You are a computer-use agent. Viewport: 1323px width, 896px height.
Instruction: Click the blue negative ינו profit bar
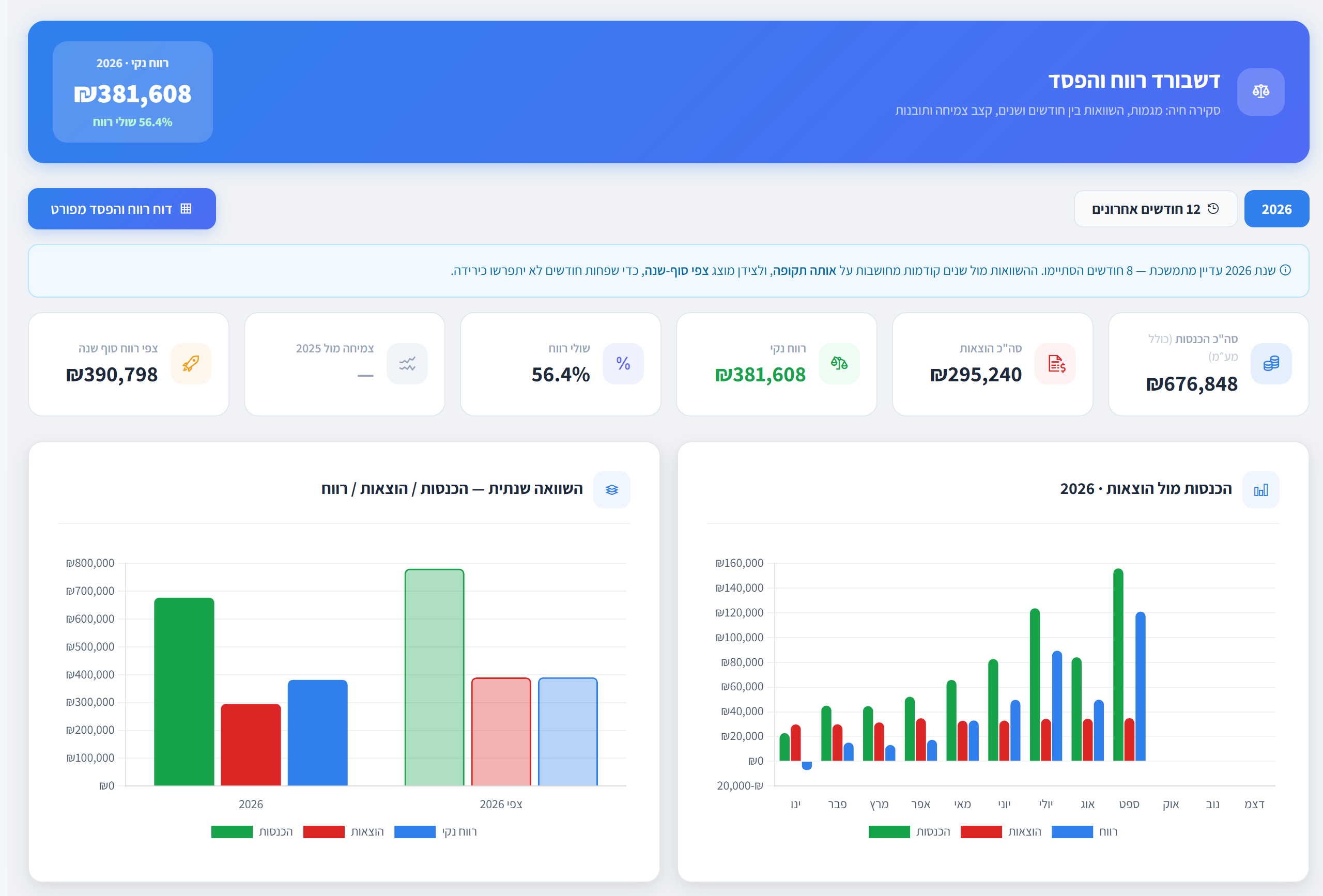pos(807,766)
